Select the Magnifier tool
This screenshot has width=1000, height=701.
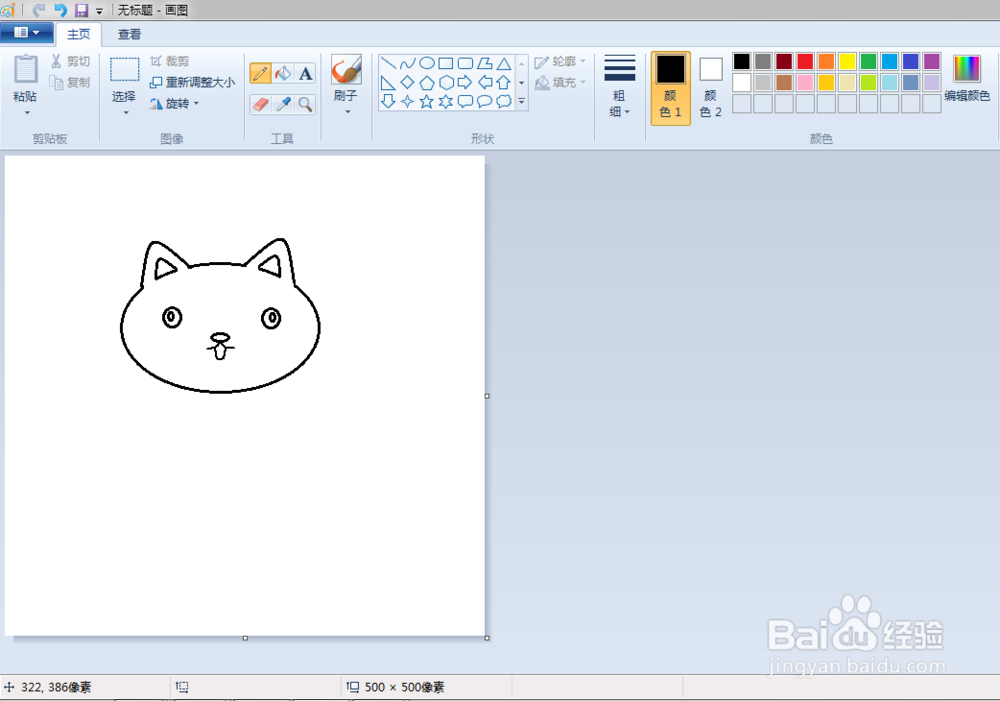click(305, 104)
